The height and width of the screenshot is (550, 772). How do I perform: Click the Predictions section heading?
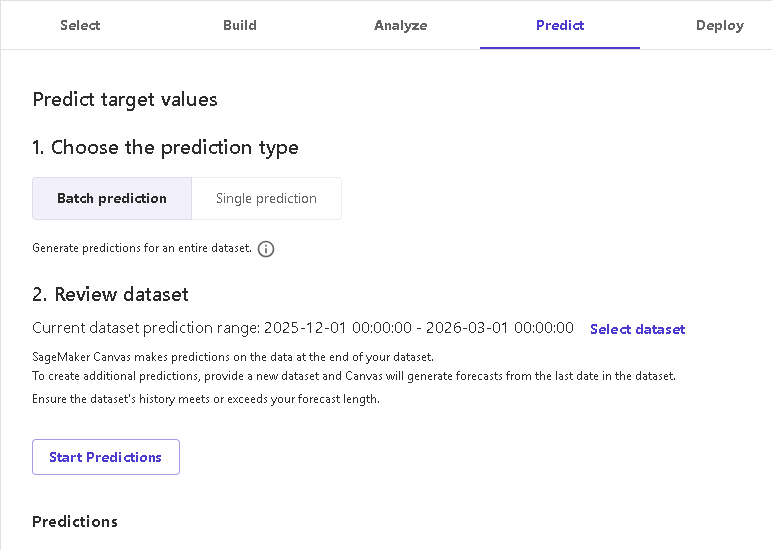(75, 521)
